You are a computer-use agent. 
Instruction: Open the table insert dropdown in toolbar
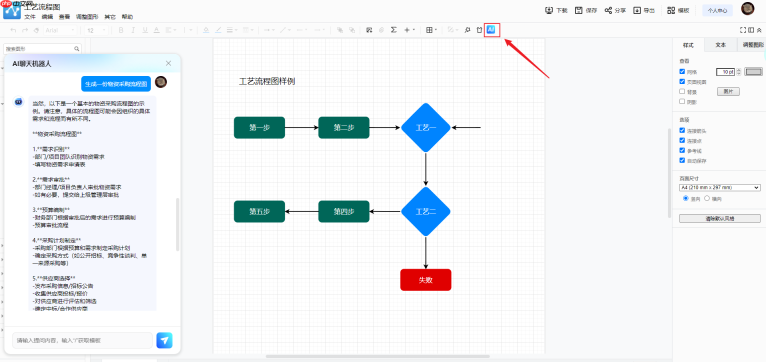coord(431,30)
